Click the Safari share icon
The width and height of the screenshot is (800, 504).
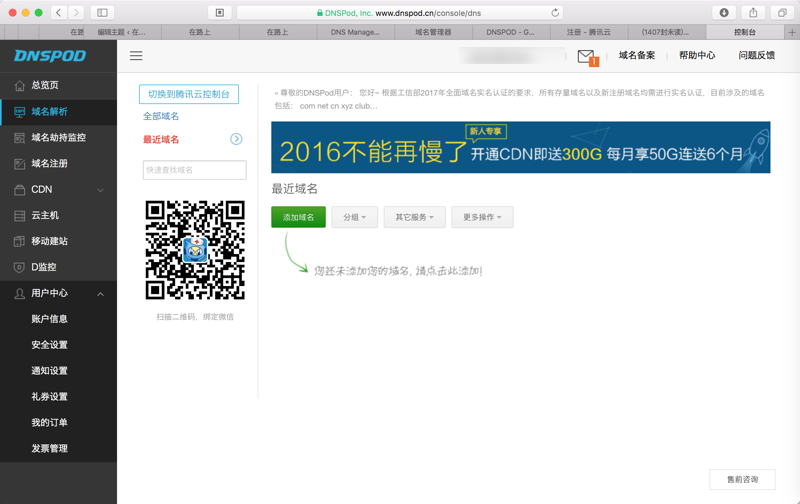click(753, 12)
